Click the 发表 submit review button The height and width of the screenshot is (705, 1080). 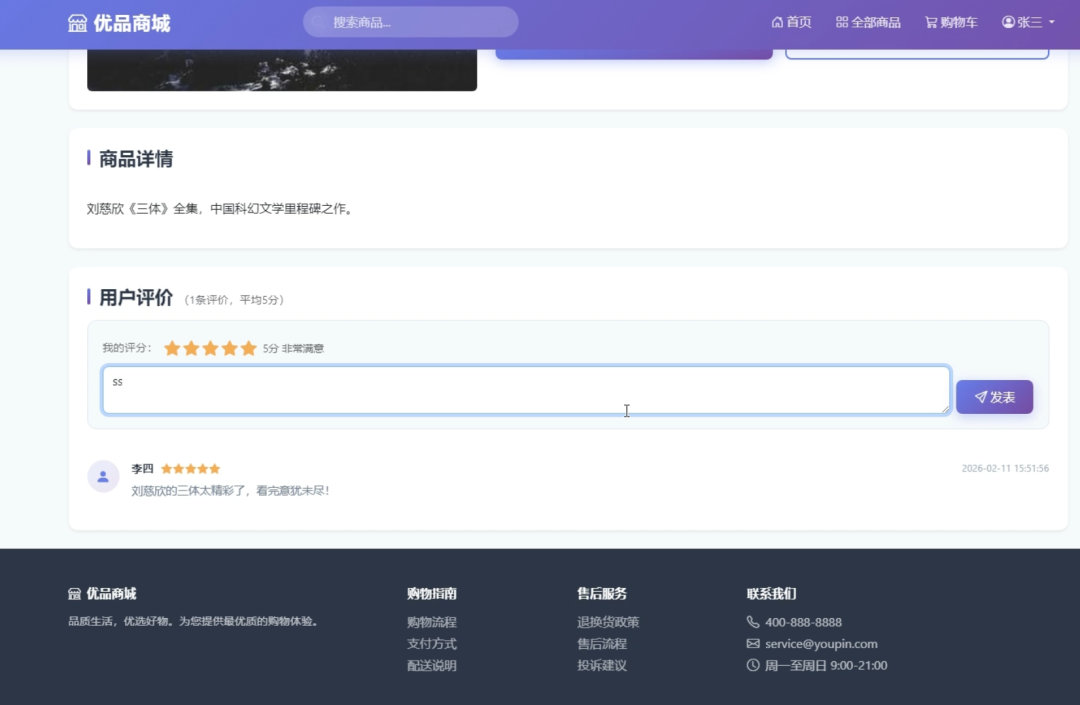click(994, 397)
